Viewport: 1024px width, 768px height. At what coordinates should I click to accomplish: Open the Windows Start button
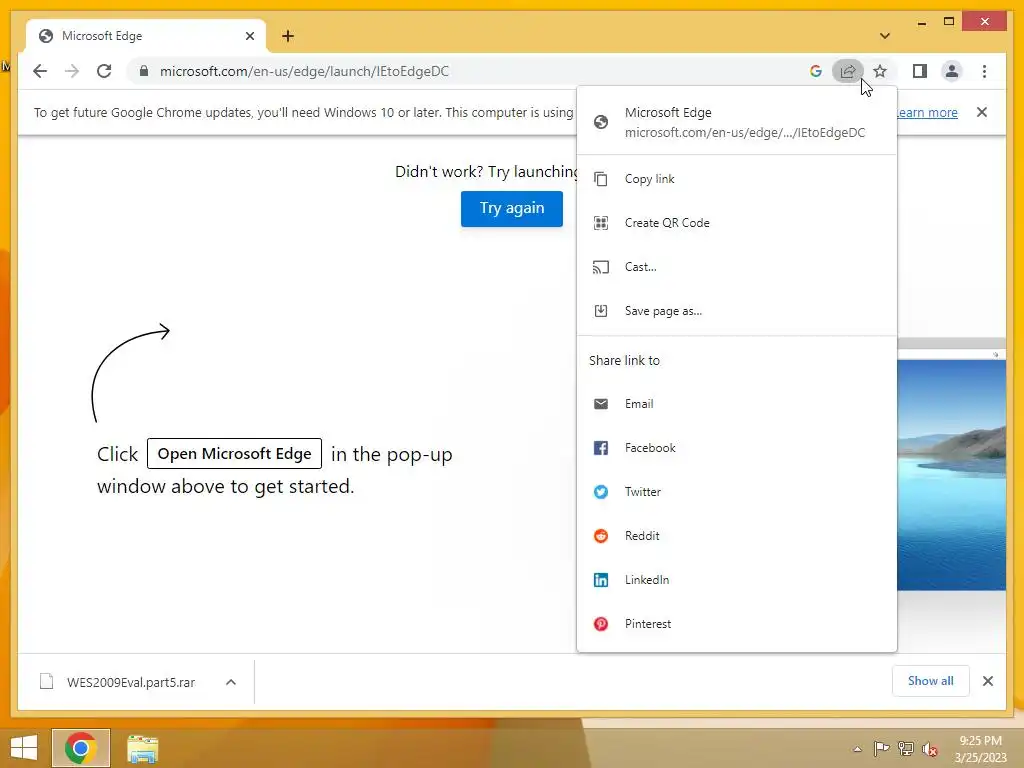(24, 748)
